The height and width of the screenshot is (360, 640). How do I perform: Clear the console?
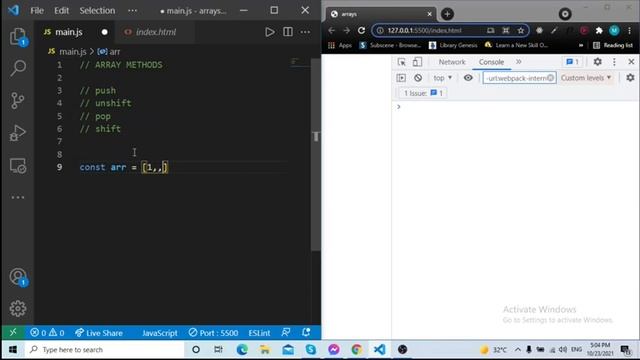(418, 78)
